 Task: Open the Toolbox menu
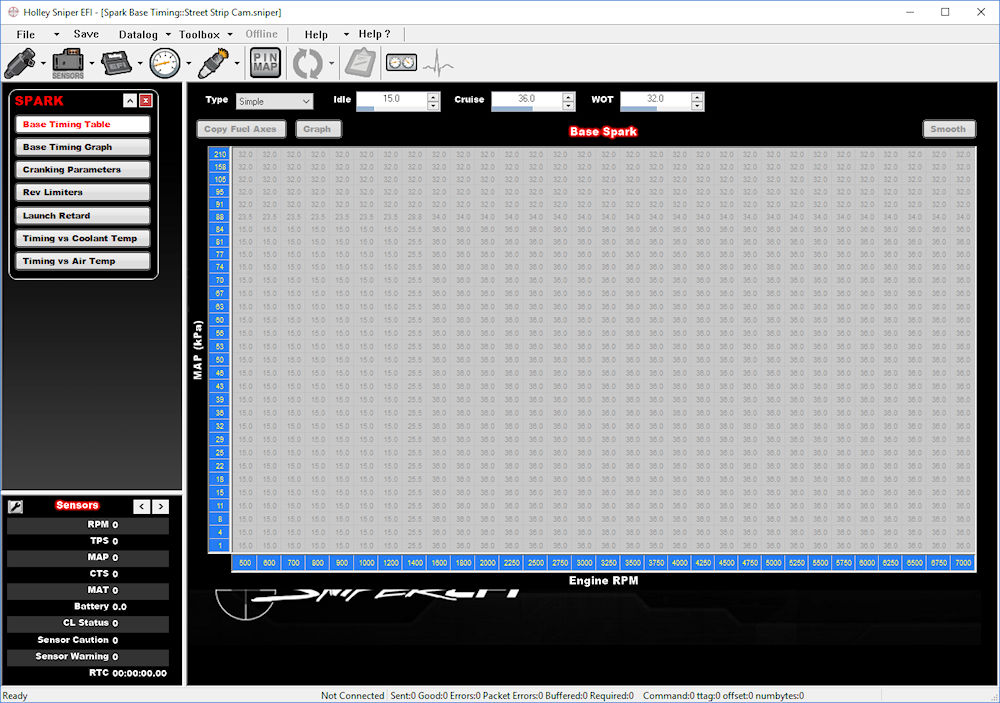coord(199,34)
